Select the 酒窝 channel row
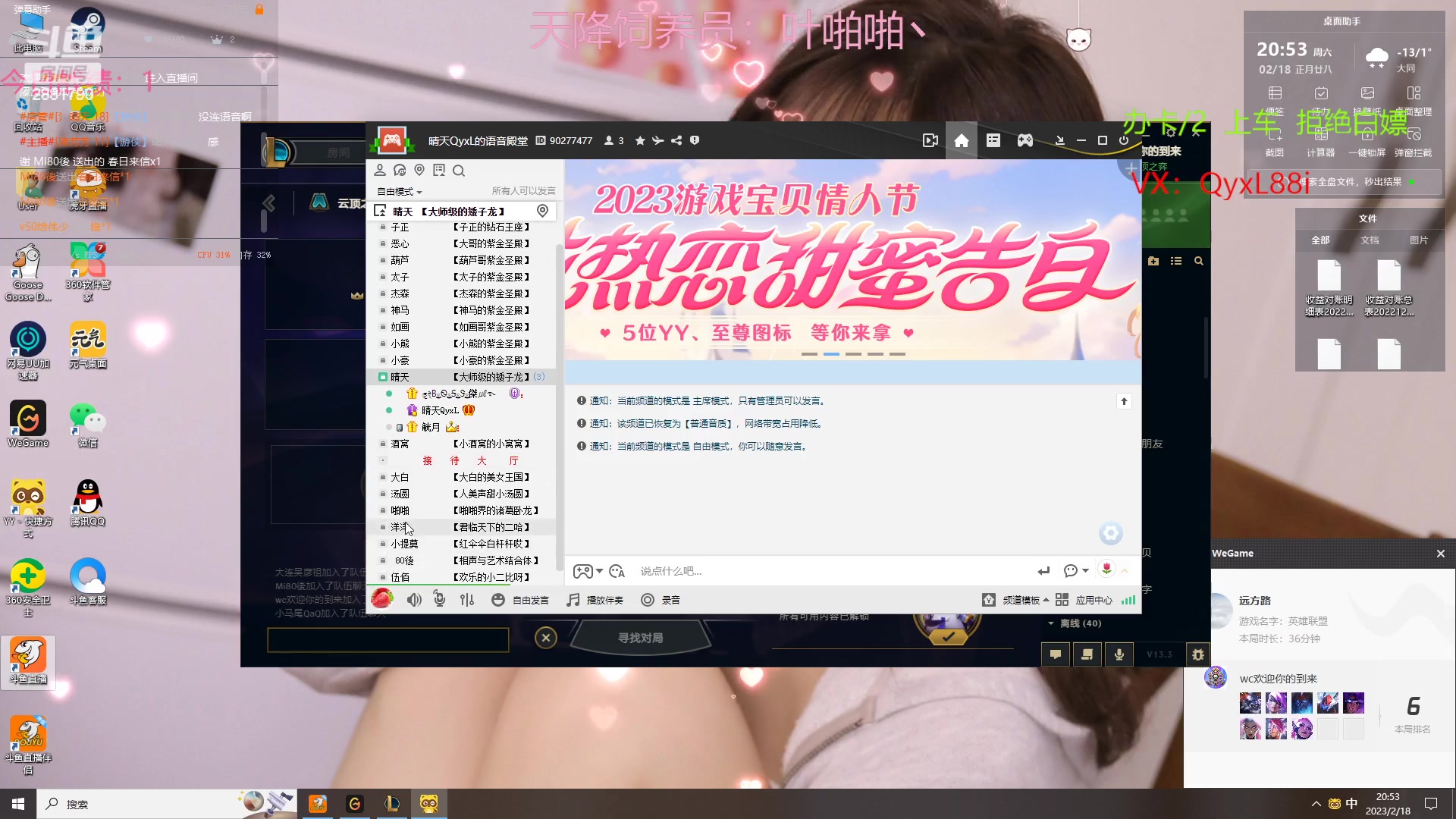The width and height of the screenshot is (1456, 819). click(461, 444)
